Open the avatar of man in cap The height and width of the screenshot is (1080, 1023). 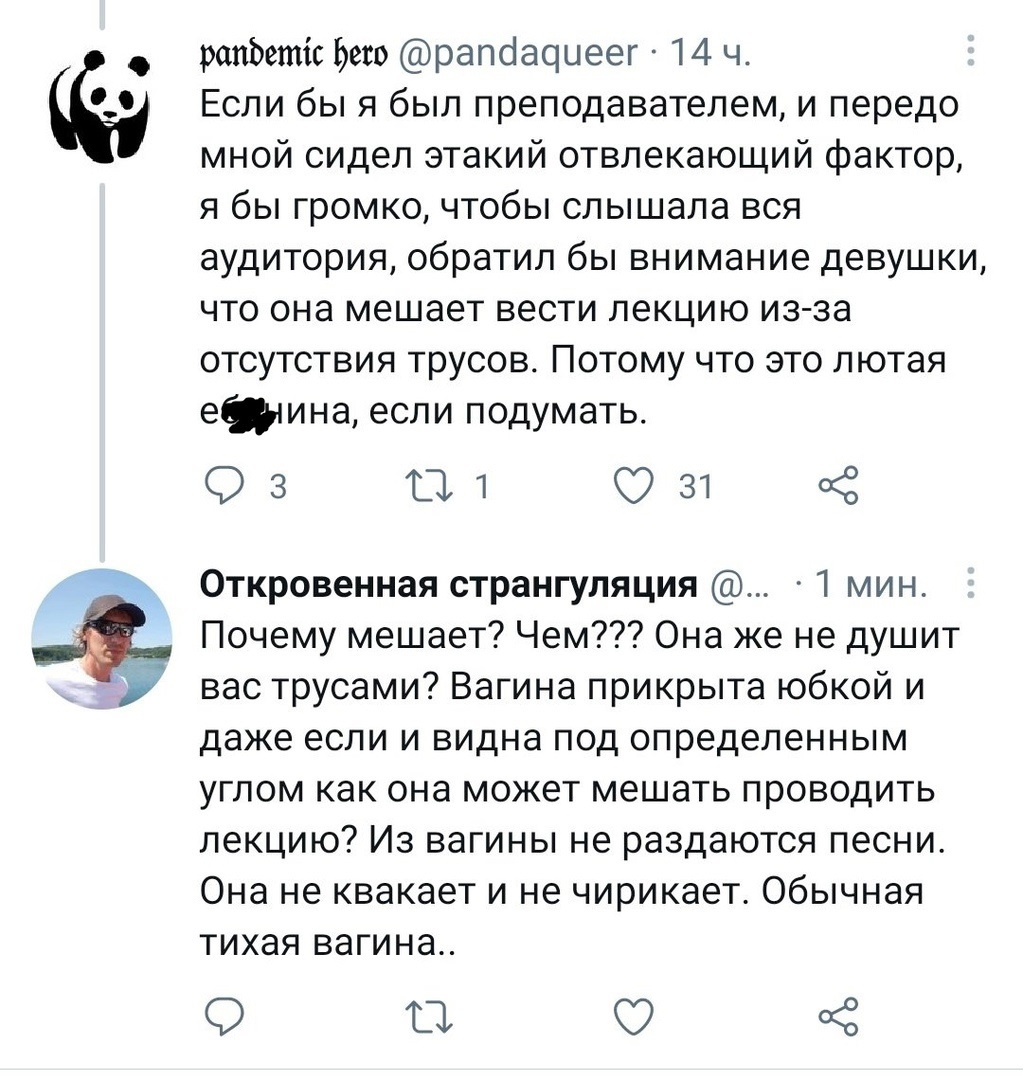click(100, 637)
